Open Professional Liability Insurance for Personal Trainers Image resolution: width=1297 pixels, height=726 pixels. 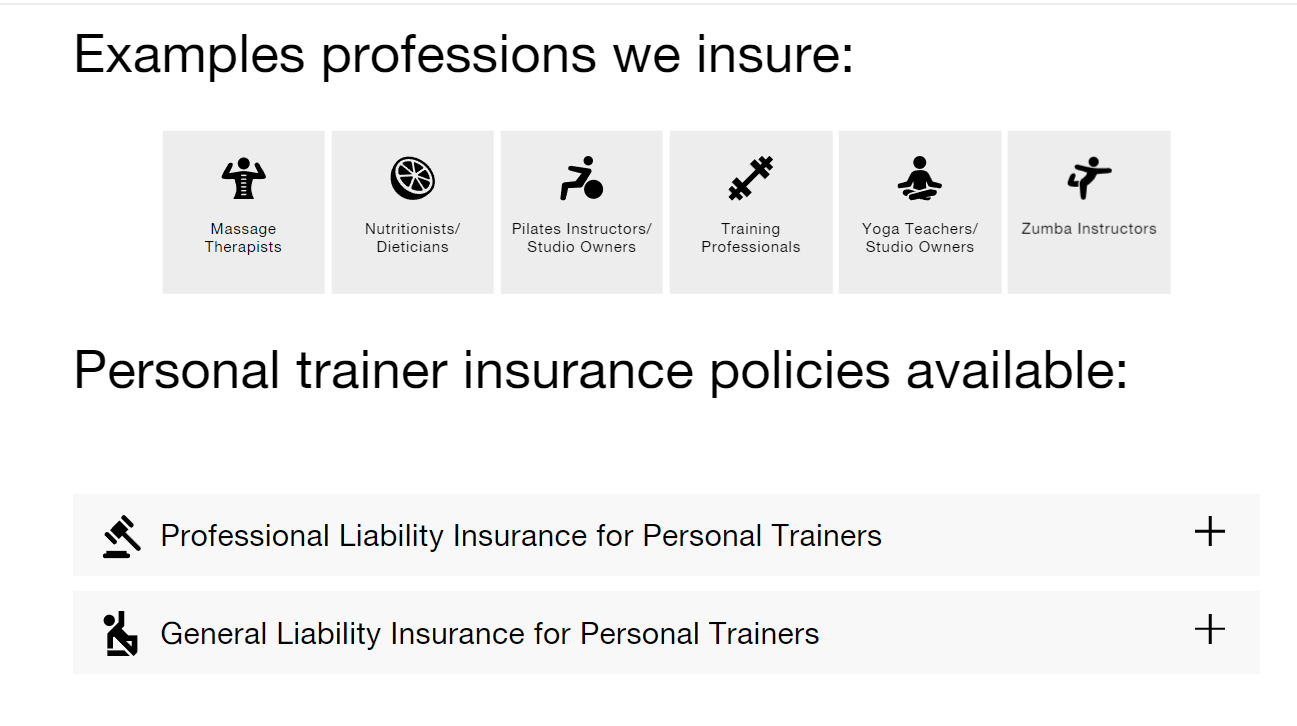pos(520,535)
